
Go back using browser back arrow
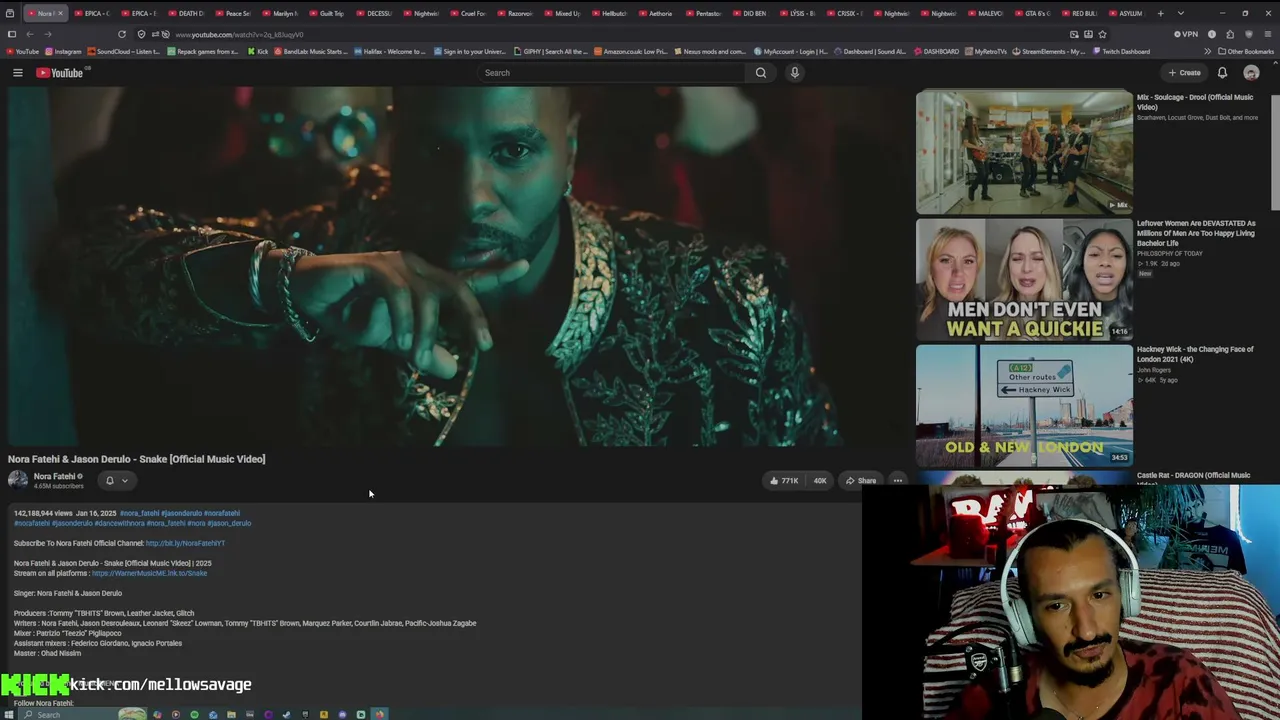click(30, 34)
